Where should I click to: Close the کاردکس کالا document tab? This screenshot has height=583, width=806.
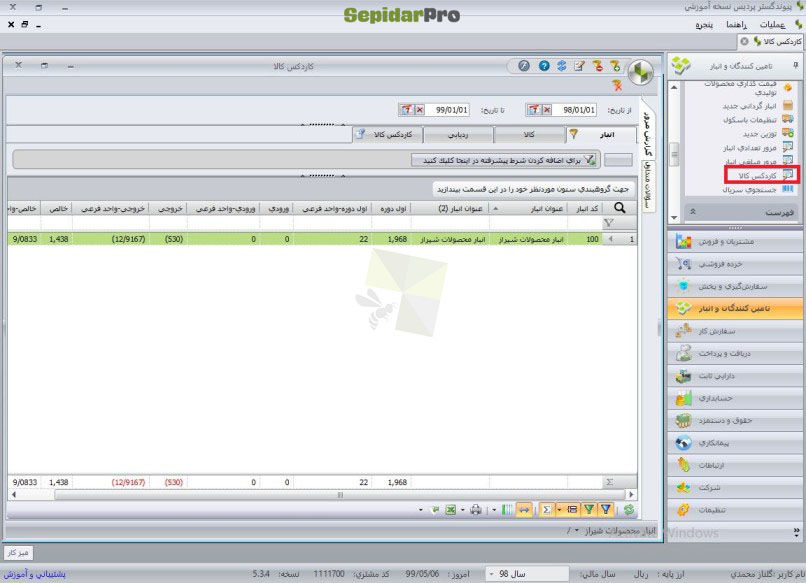coord(744,41)
